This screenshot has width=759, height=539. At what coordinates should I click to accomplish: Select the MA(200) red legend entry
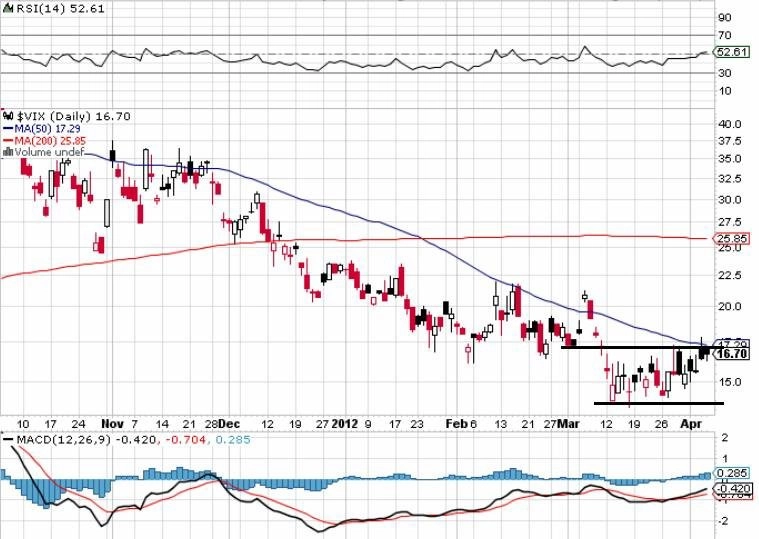[44, 141]
